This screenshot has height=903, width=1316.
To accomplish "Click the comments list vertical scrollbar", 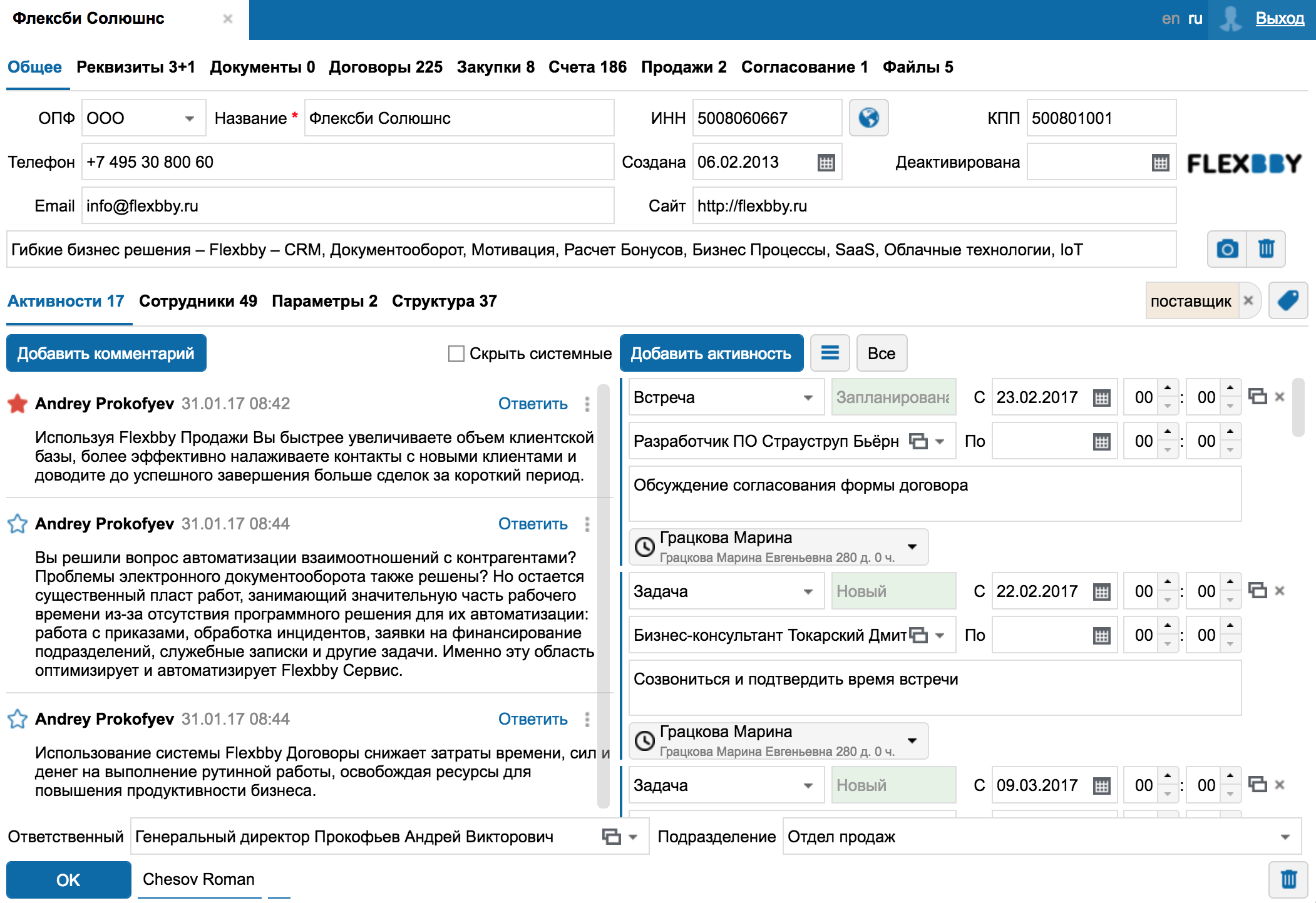I will tap(603, 594).
